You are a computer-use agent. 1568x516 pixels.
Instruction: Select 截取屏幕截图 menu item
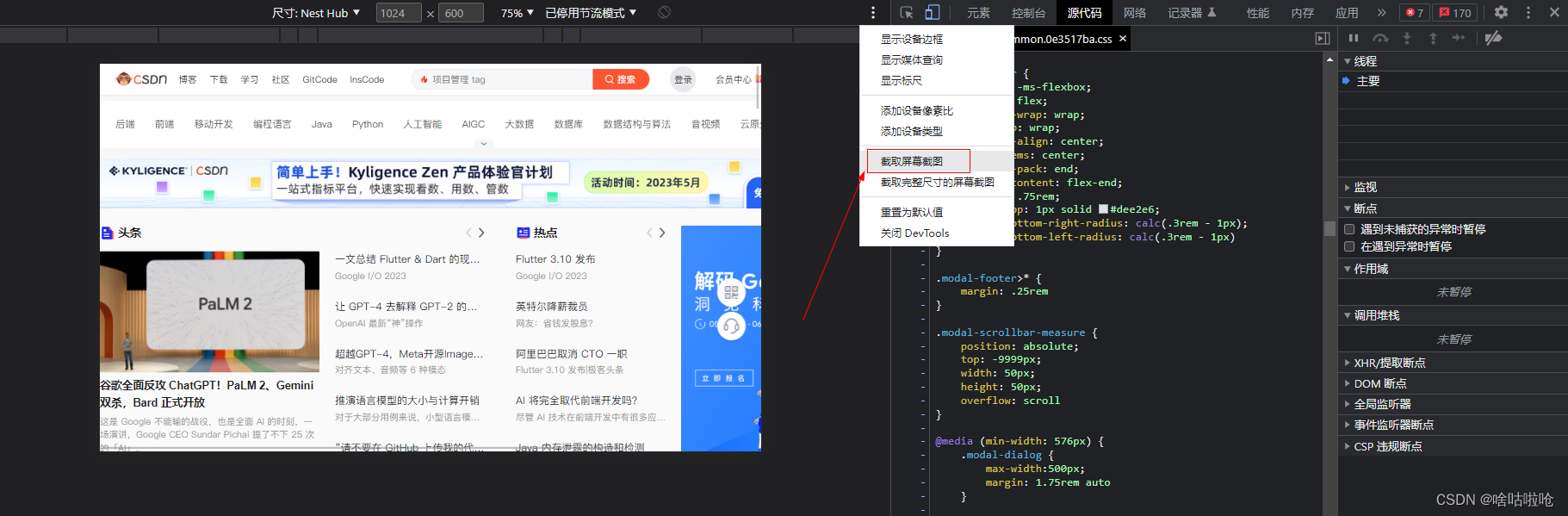point(937,161)
